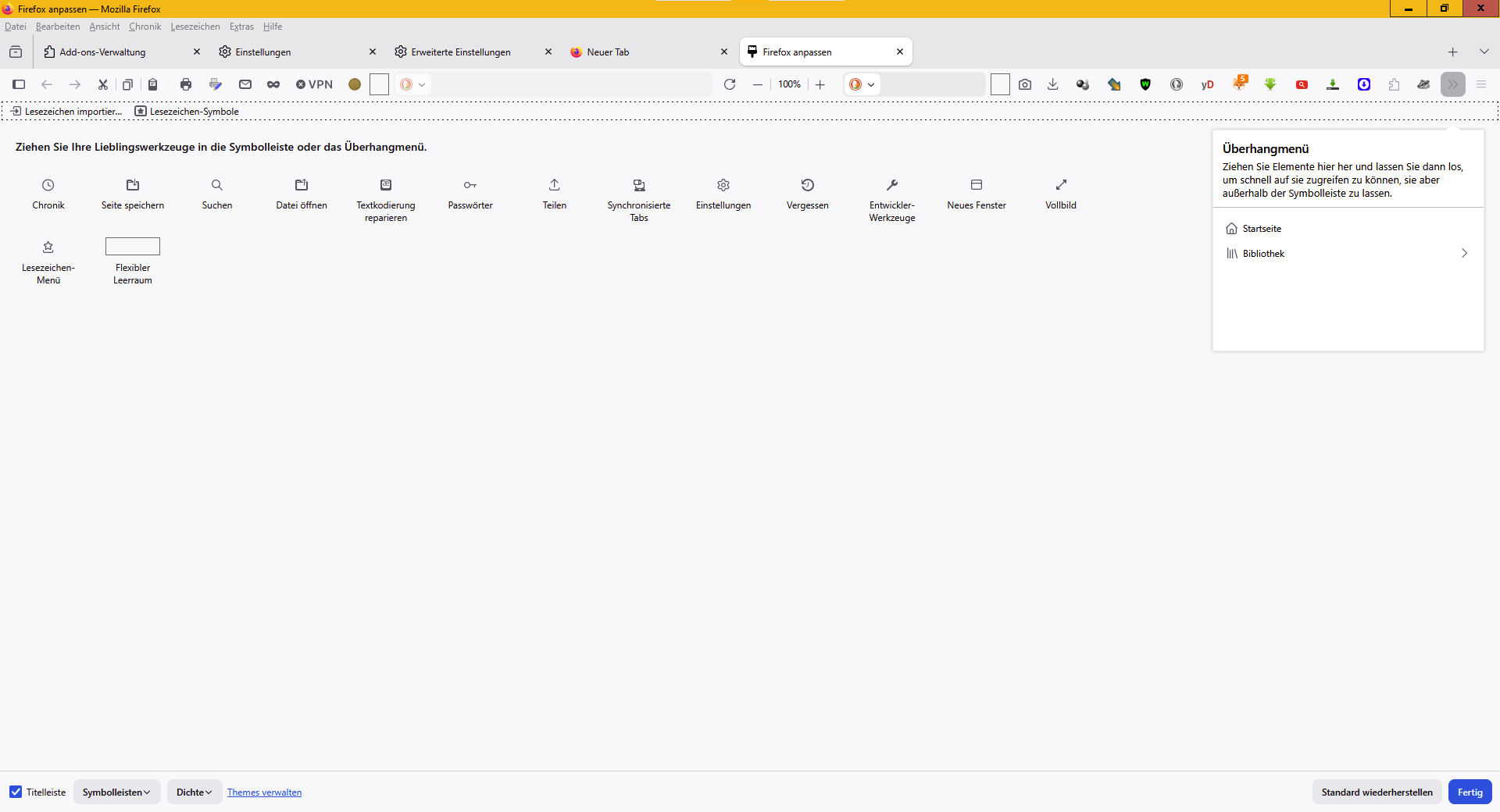The height and width of the screenshot is (812, 1500).
Task: Click the email link envelope icon
Action: [x=245, y=84]
